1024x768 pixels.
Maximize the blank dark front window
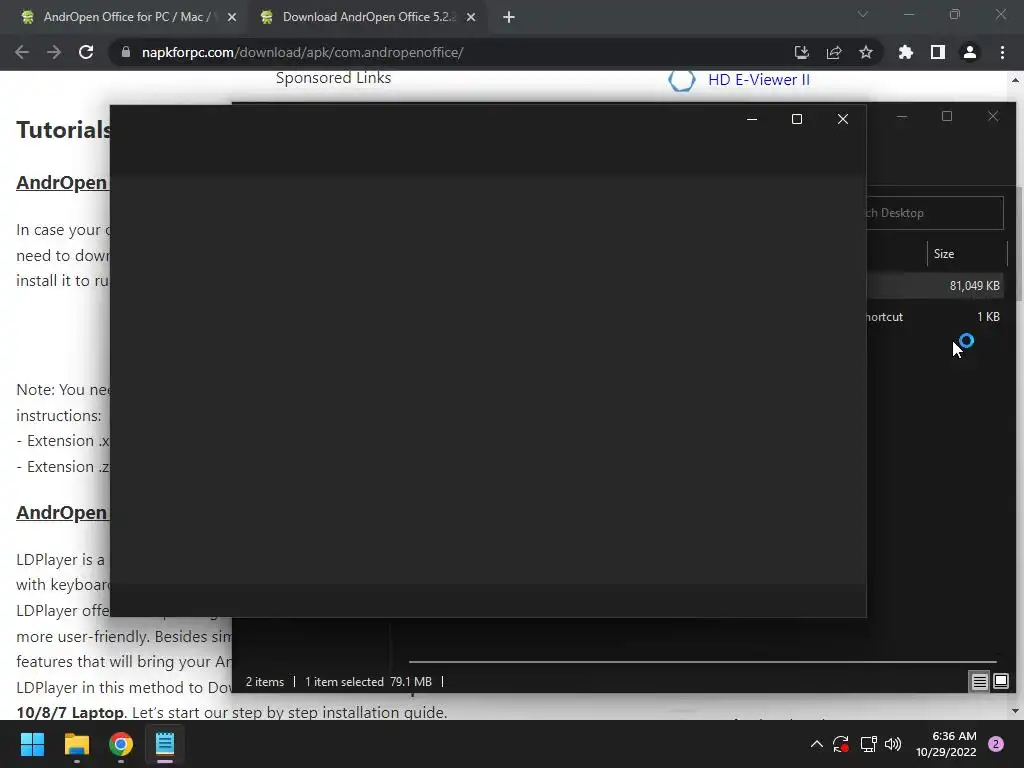click(x=797, y=119)
